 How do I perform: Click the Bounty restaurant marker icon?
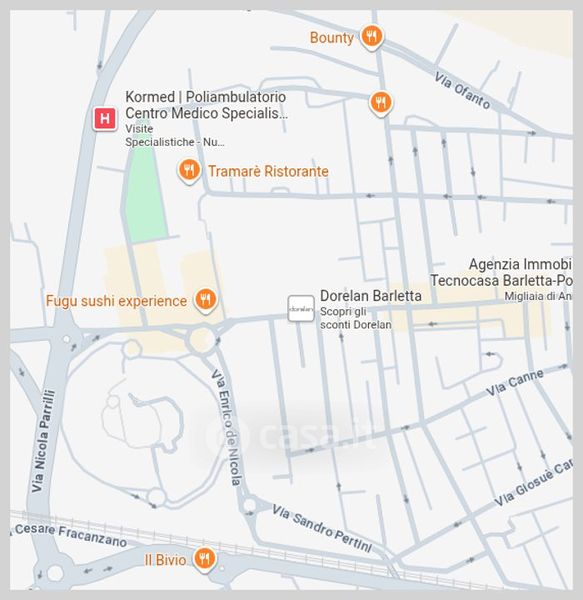pyautogui.click(x=371, y=37)
